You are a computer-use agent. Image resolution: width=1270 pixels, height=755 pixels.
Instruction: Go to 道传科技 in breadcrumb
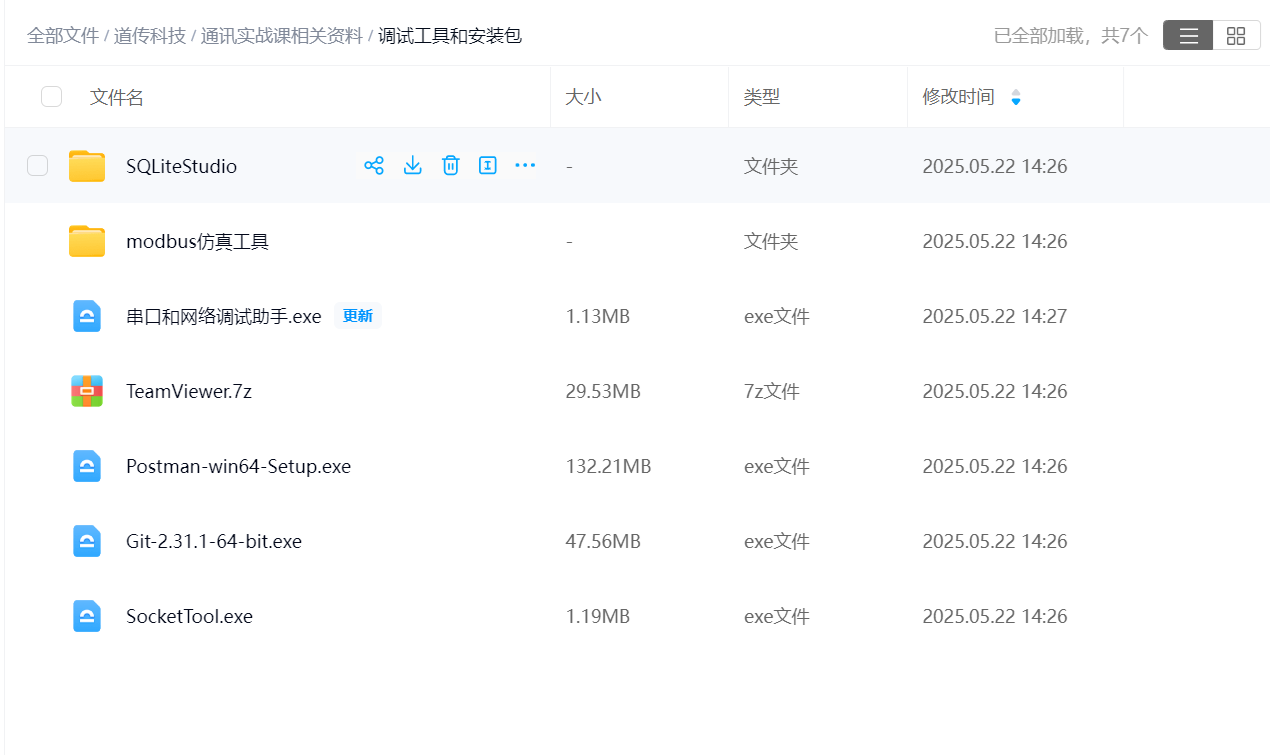(150, 36)
